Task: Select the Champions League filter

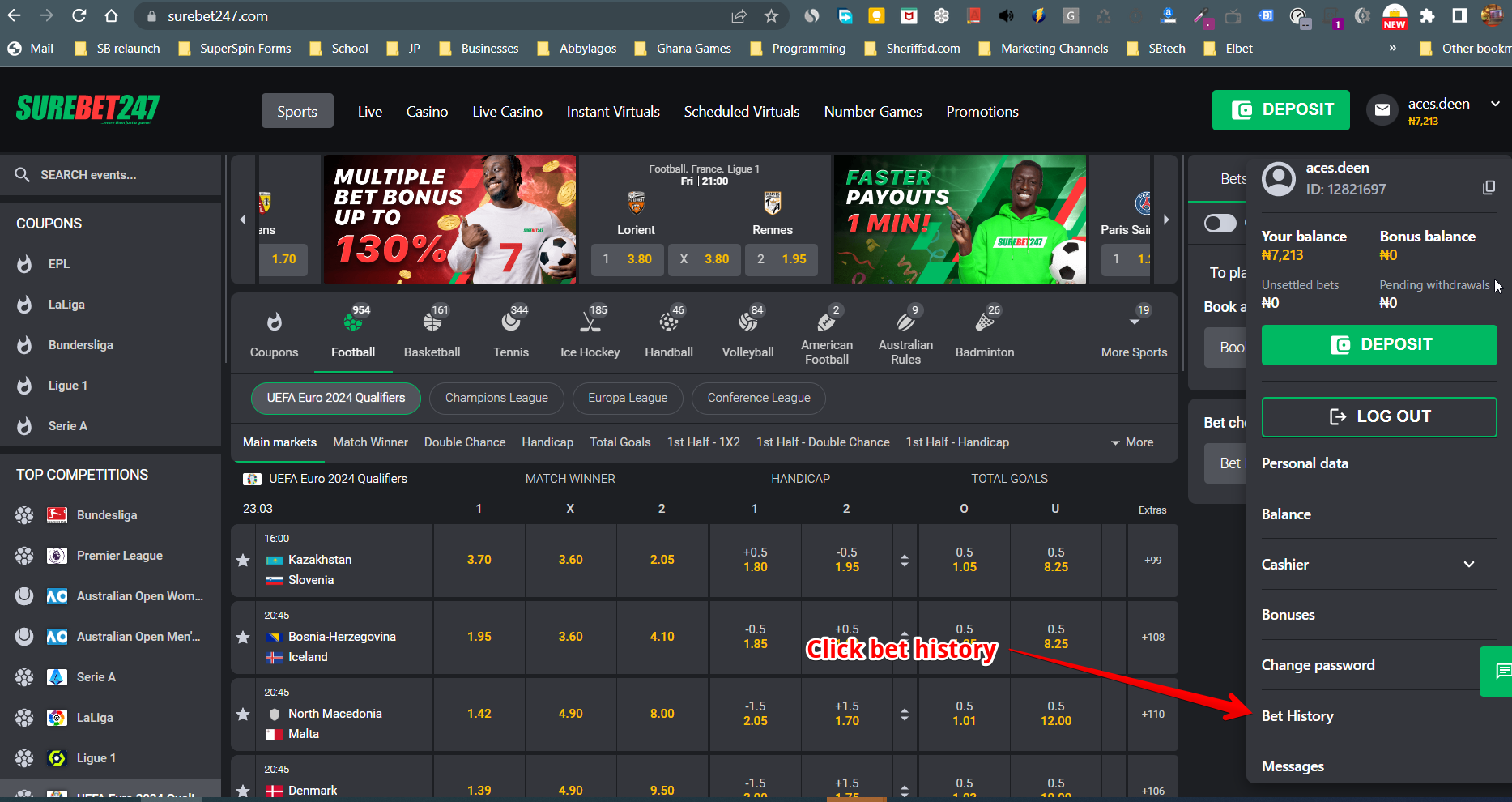Action: (496, 398)
